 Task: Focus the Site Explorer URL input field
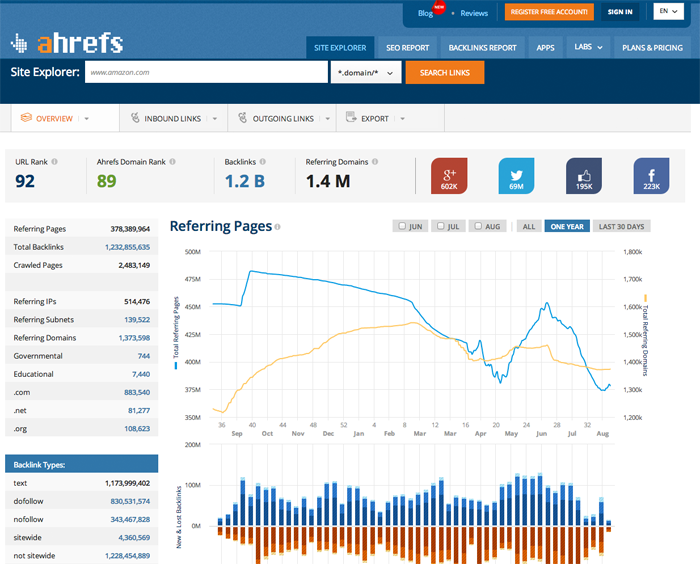coord(206,72)
